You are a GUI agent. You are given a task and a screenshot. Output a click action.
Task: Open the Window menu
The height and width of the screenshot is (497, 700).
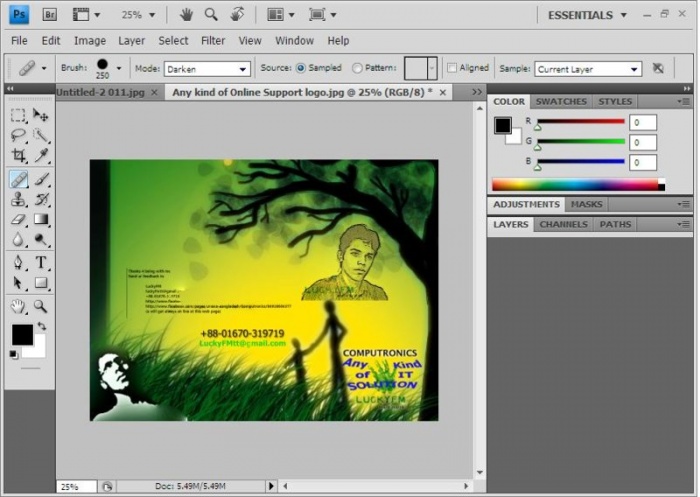click(294, 41)
